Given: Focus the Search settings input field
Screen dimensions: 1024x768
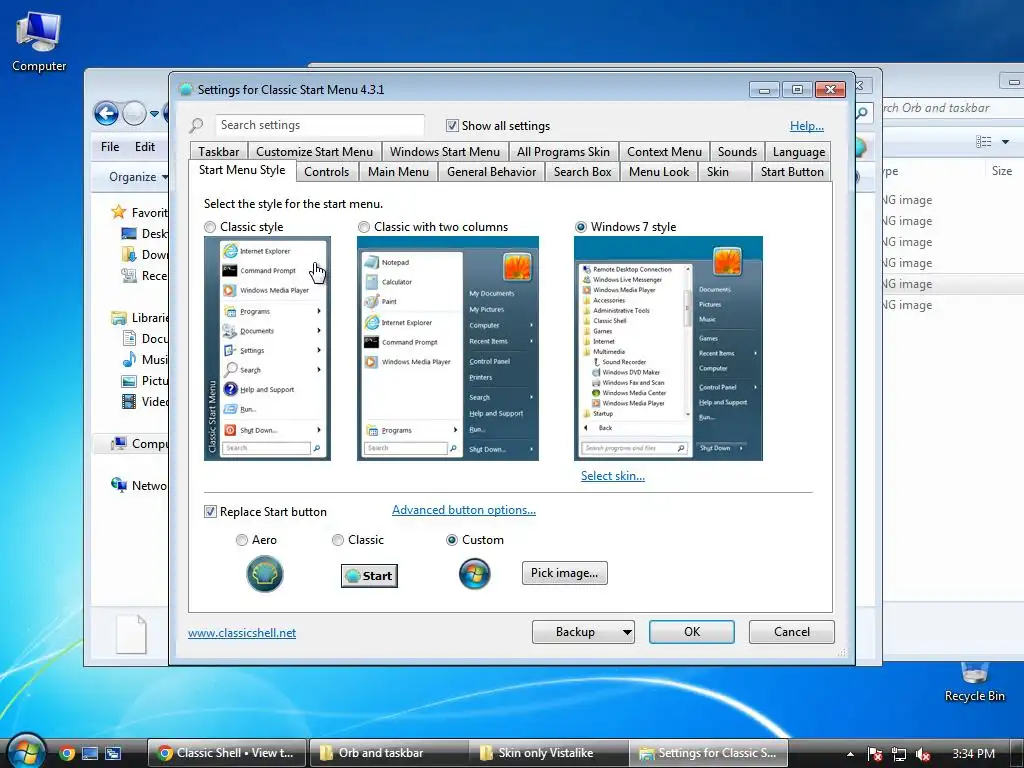Looking at the screenshot, I should click(319, 125).
